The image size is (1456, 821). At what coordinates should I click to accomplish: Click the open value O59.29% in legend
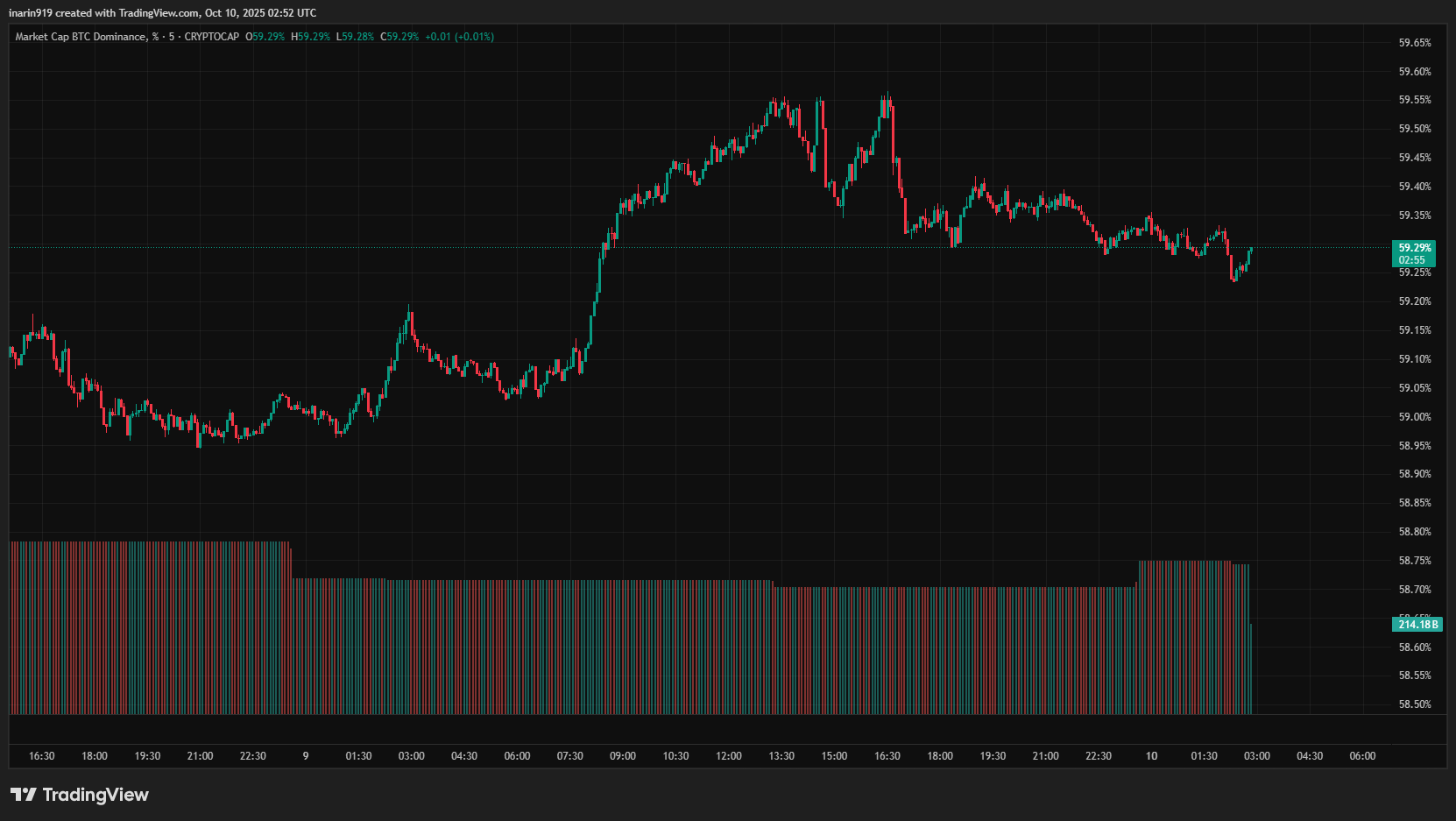click(265, 37)
